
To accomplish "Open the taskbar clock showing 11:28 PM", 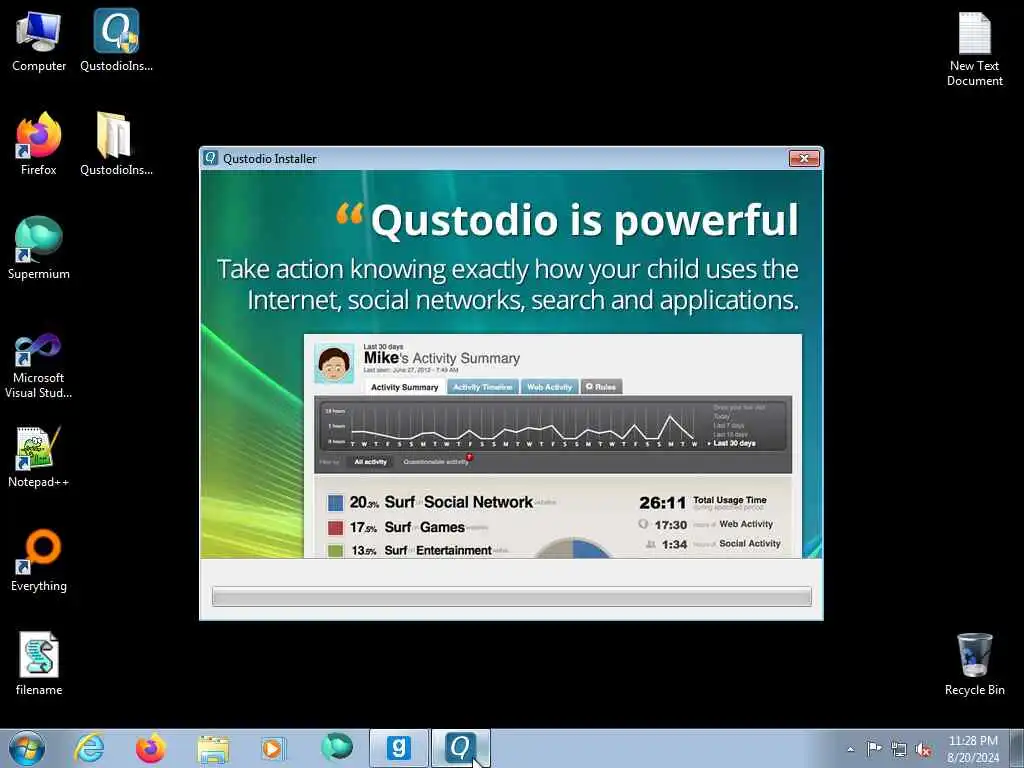I will [x=973, y=749].
